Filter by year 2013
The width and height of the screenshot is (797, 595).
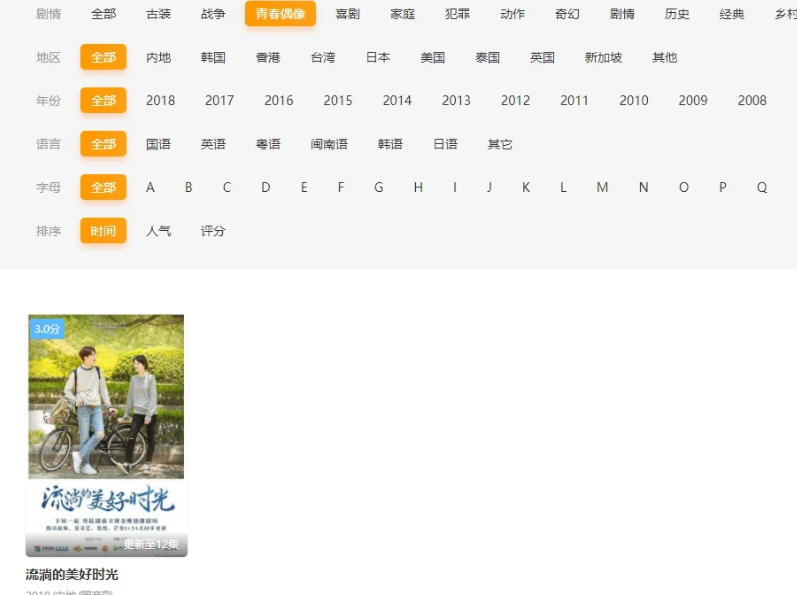456,101
